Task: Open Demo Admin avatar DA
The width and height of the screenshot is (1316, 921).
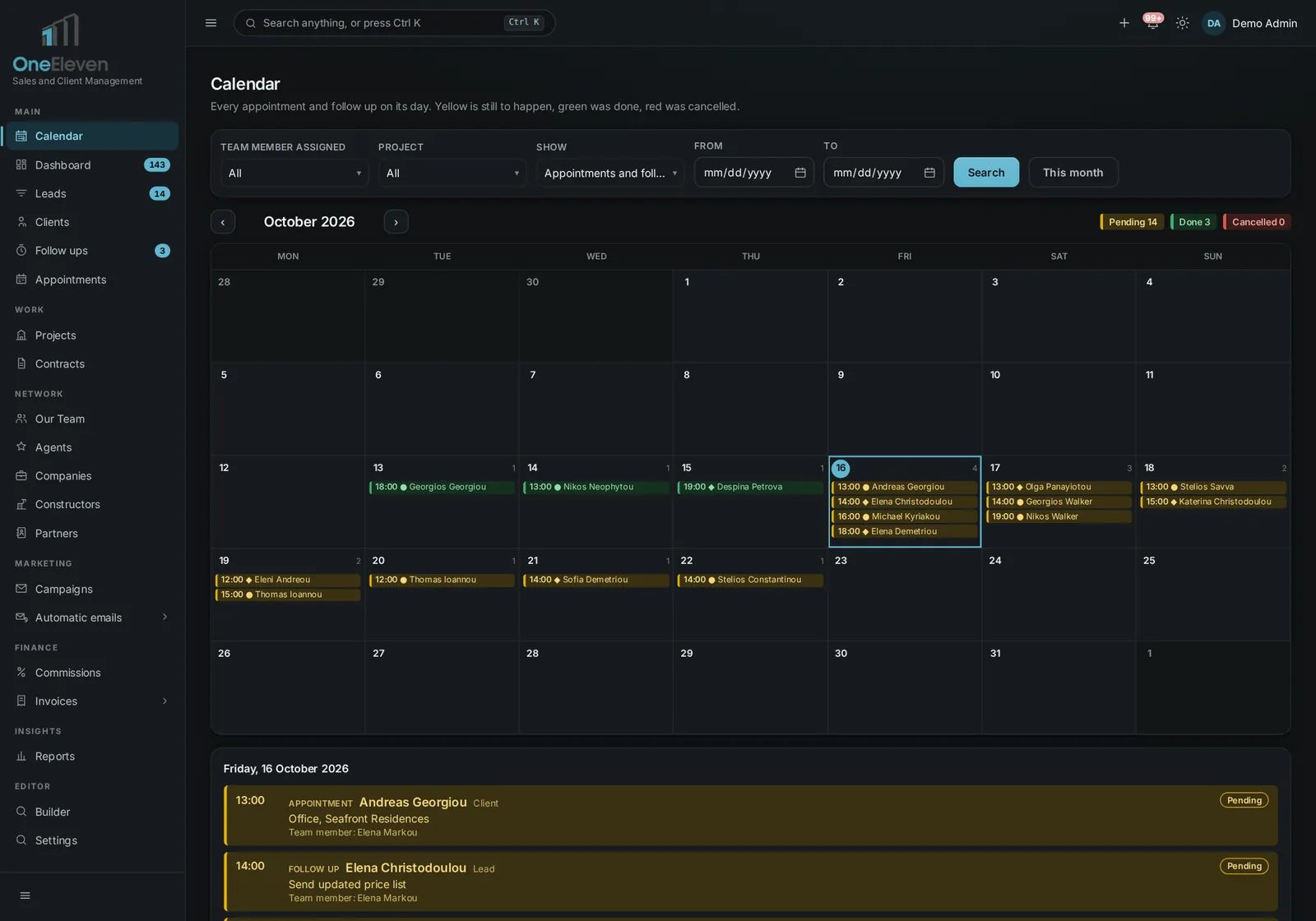Action: (x=1213, y=23)
